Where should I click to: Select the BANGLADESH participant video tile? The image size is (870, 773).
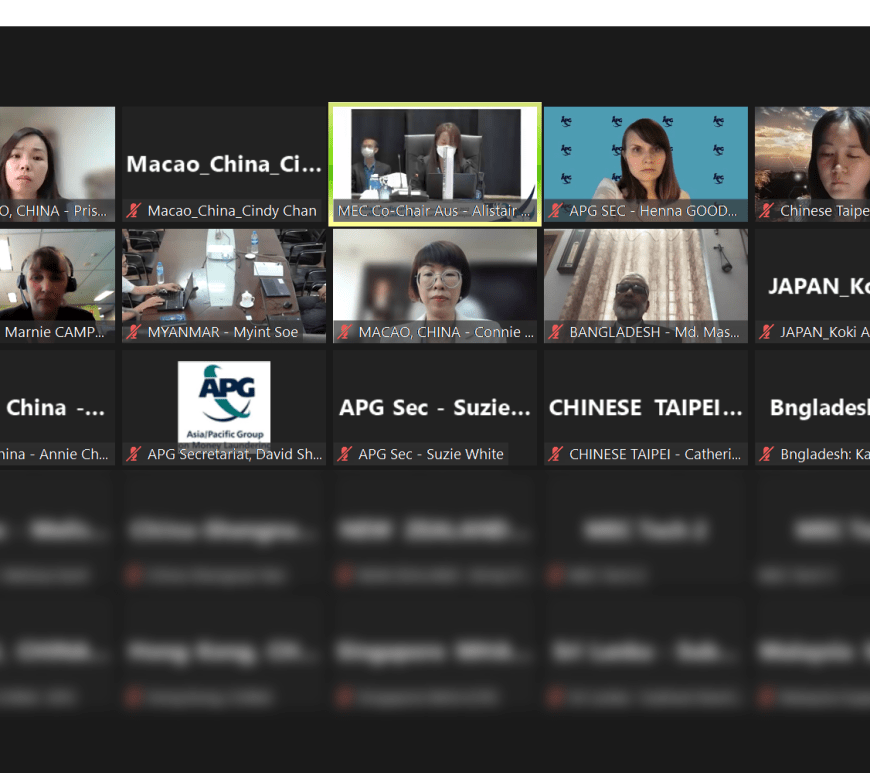pyautogui.click(x=645, y=277)
